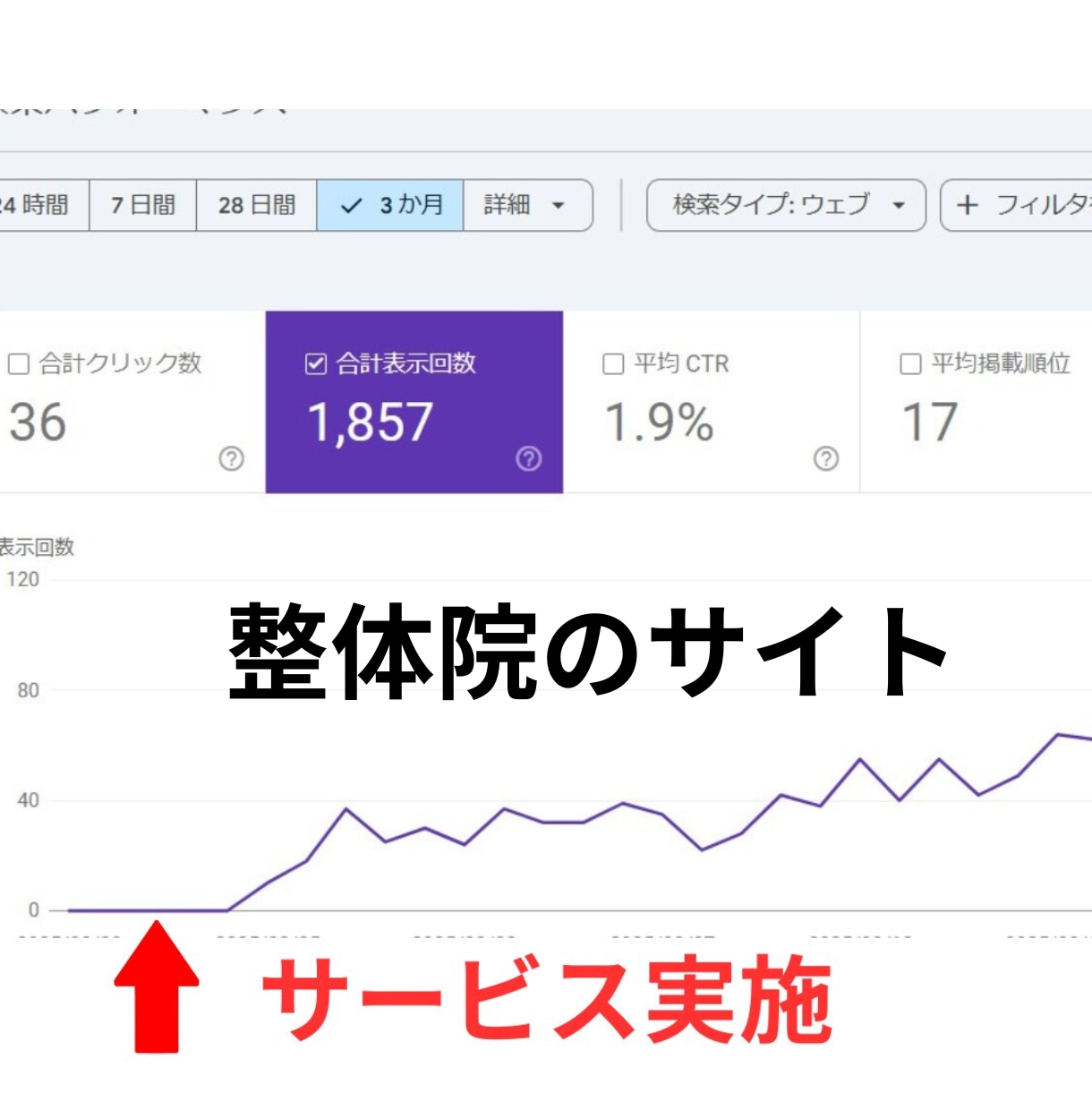The image size is (1092, 1110).
Task: Click the 80 y-axis value
Action: tap(29, 690)
